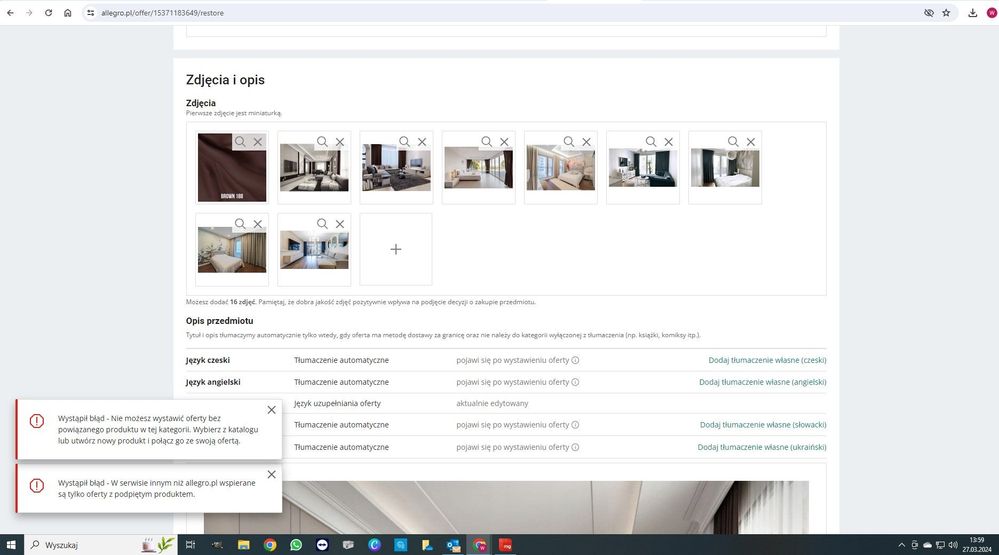
Task: Open browser downloads
Action: pos(973,13)
